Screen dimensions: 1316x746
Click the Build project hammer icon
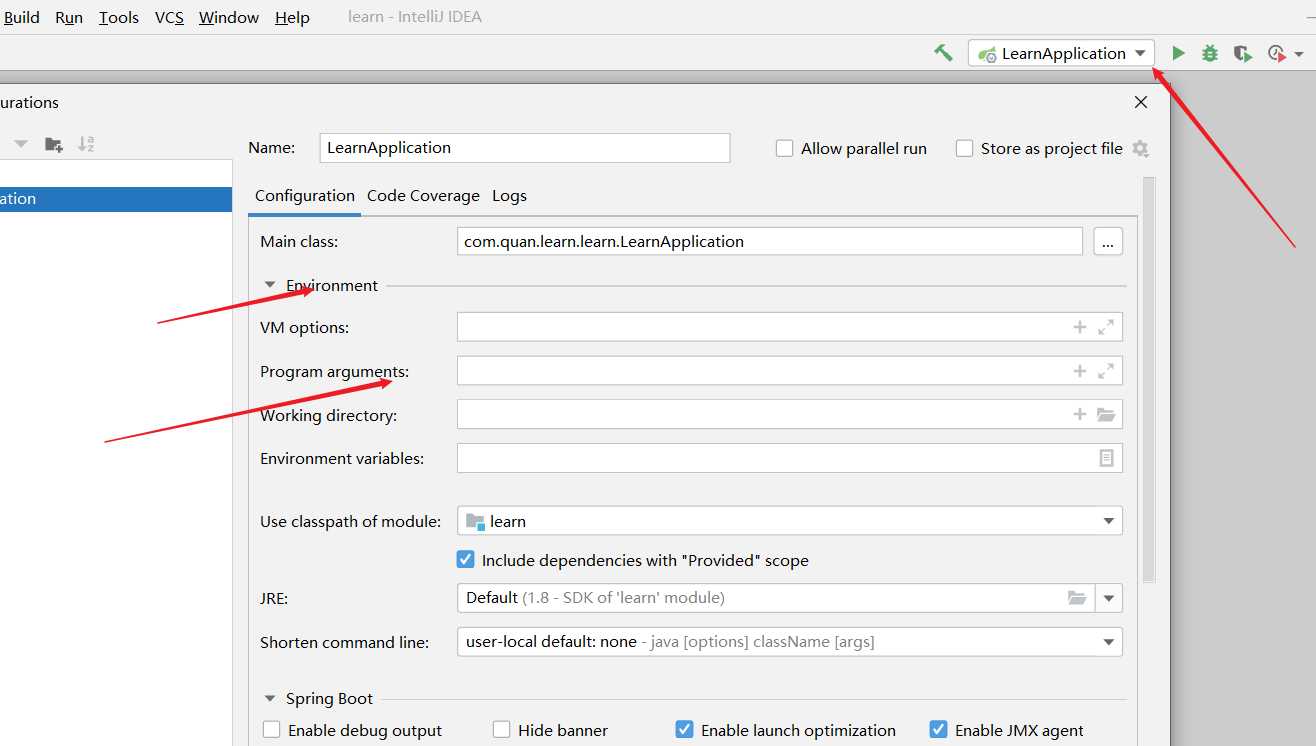943,53
